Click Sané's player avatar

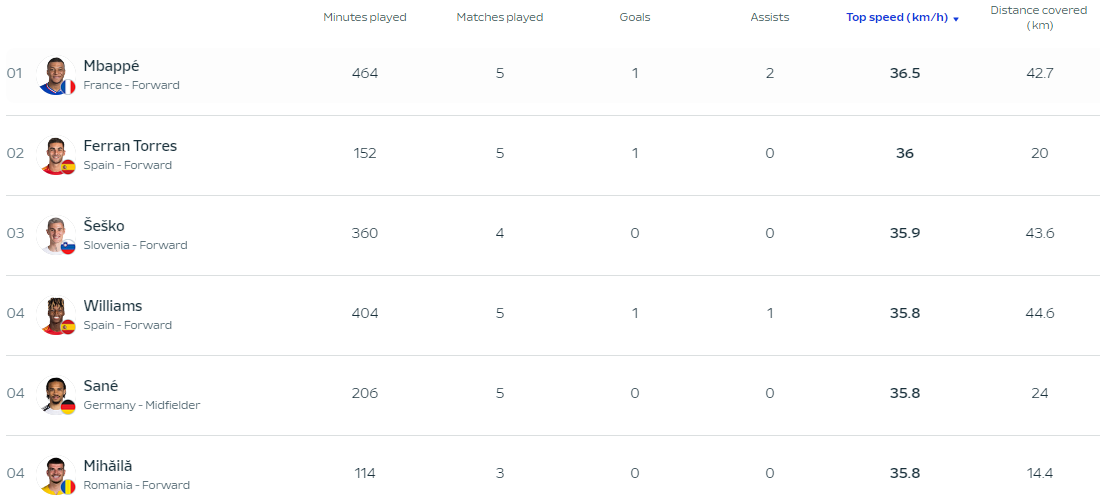click(56, 396)
